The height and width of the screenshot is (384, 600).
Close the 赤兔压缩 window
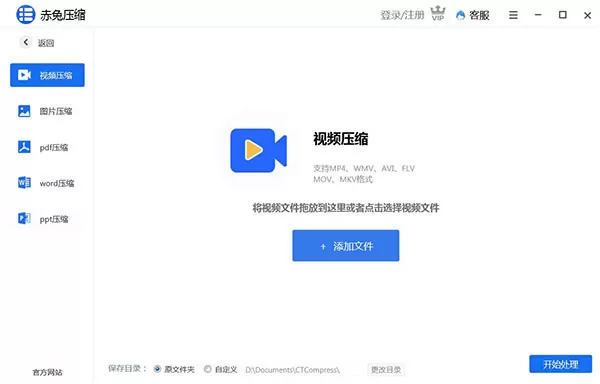(587, 15)
